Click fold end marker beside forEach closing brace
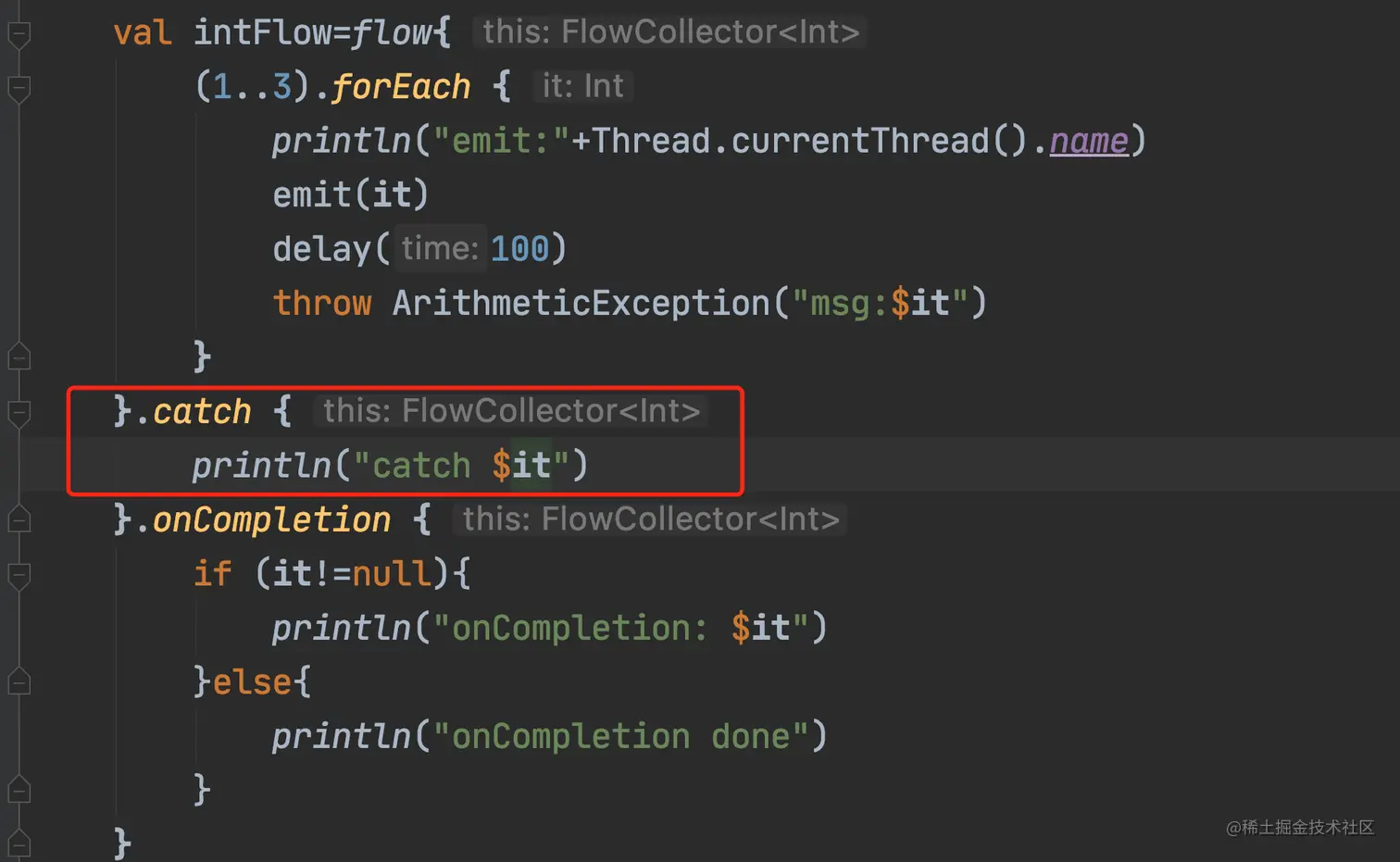Image resolution: width=1400 pixels, height=862 pixels. pyautogui.click(x=19, y=356)
